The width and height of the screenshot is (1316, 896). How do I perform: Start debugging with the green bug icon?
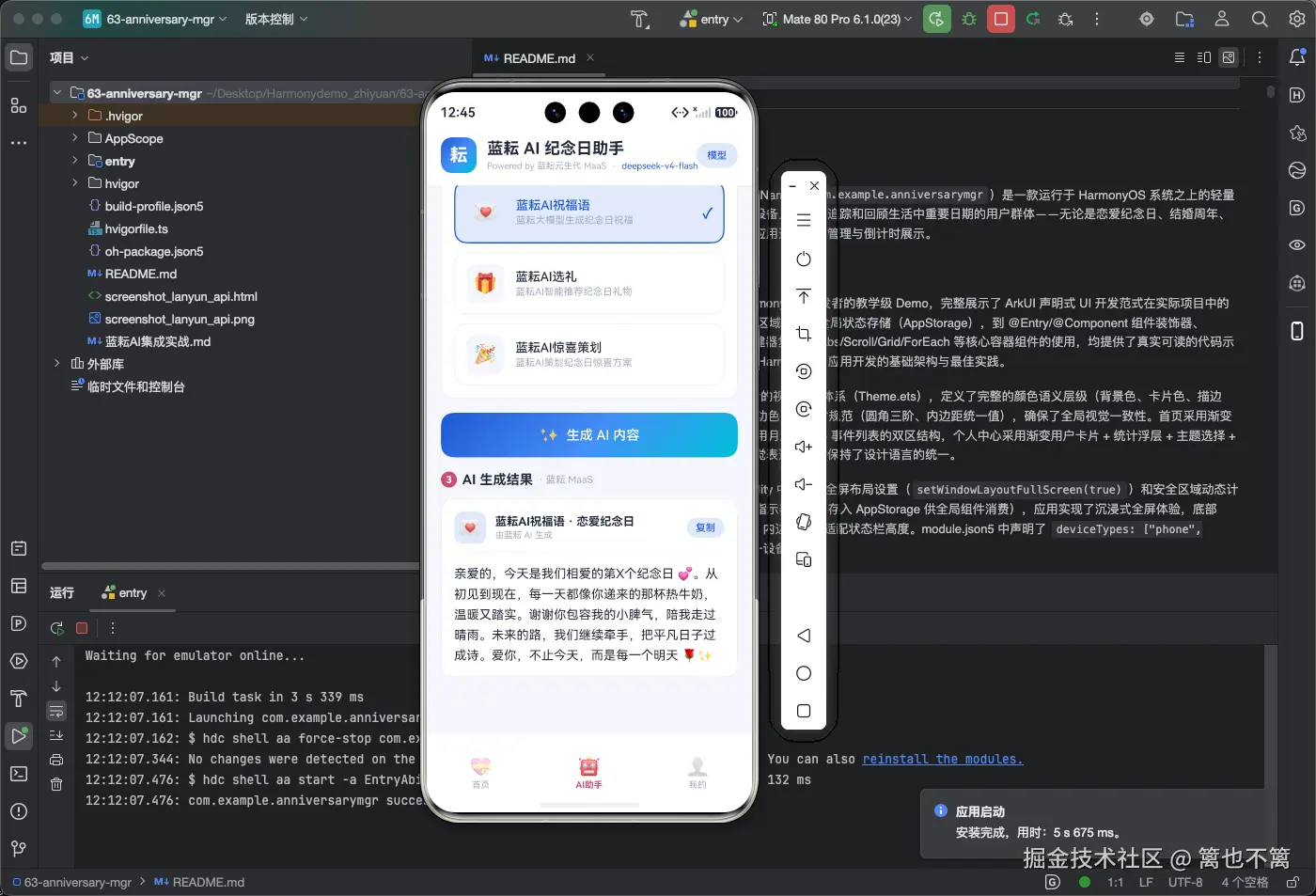[969, 19]
